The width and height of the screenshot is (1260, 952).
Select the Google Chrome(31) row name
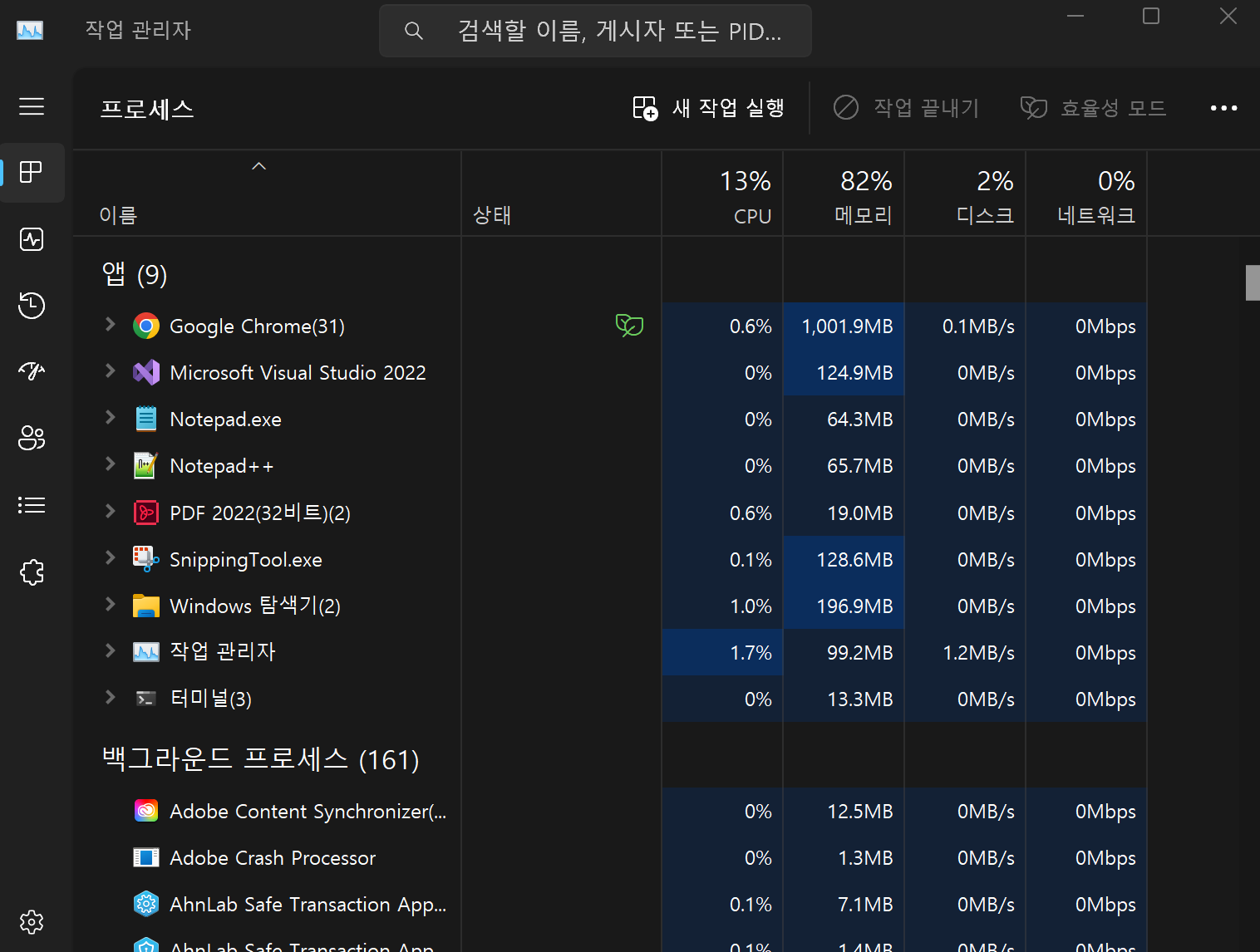pyautogui.click(x=257, y=326)
